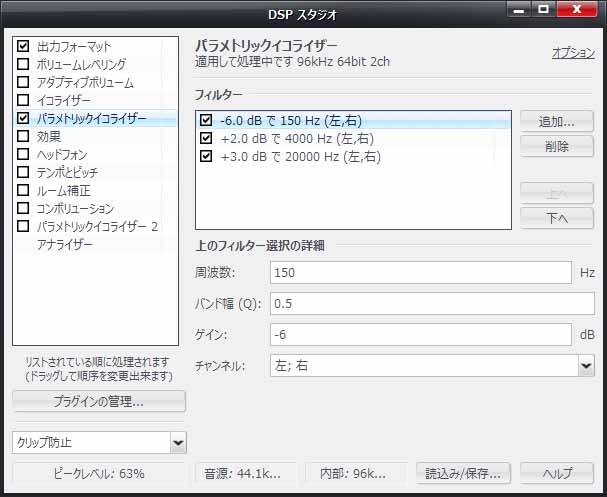
Task: Select 効果 item in DSP list
Action: pos(49,136)
